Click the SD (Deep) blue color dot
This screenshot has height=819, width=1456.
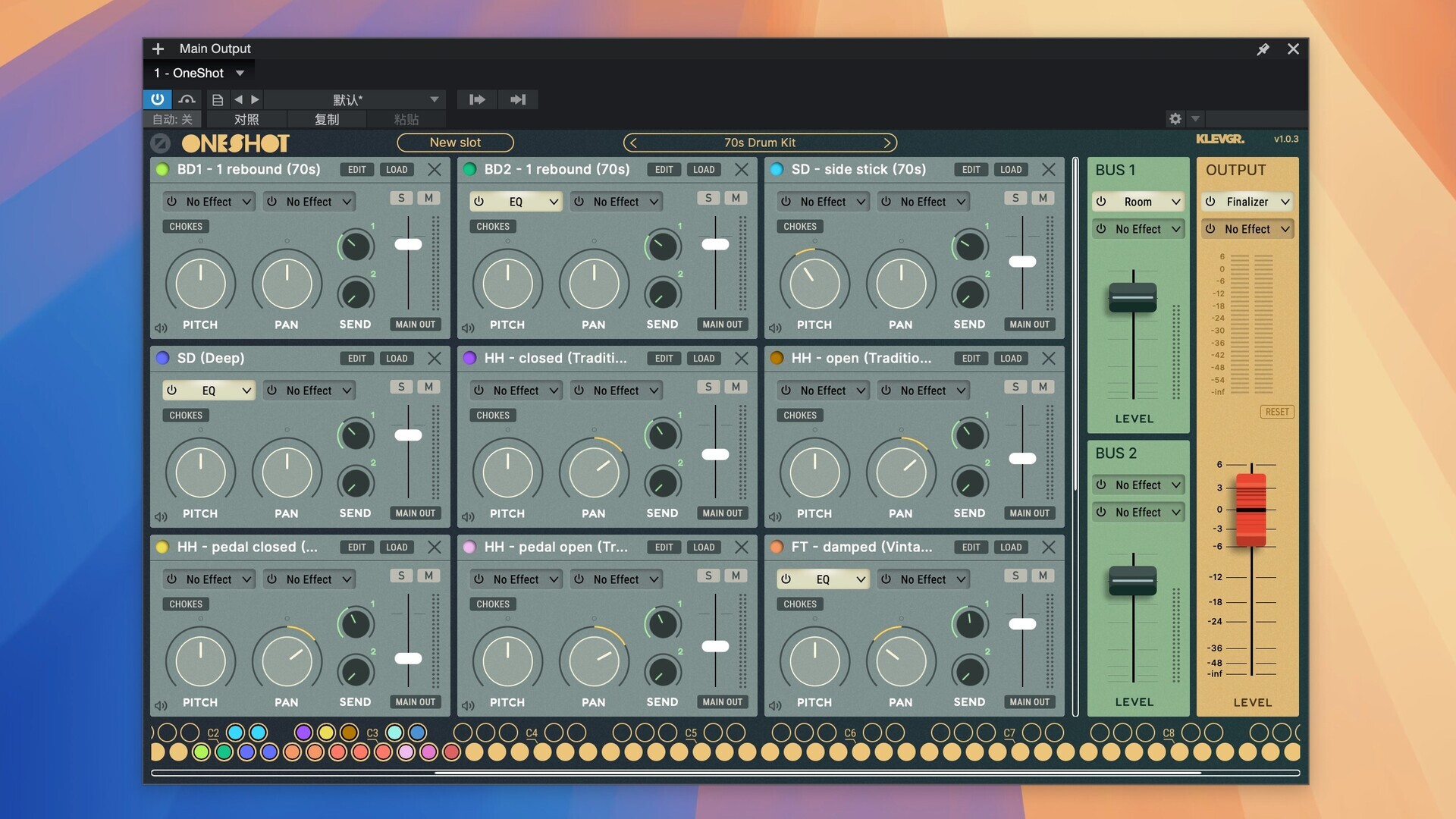point(162,358)
